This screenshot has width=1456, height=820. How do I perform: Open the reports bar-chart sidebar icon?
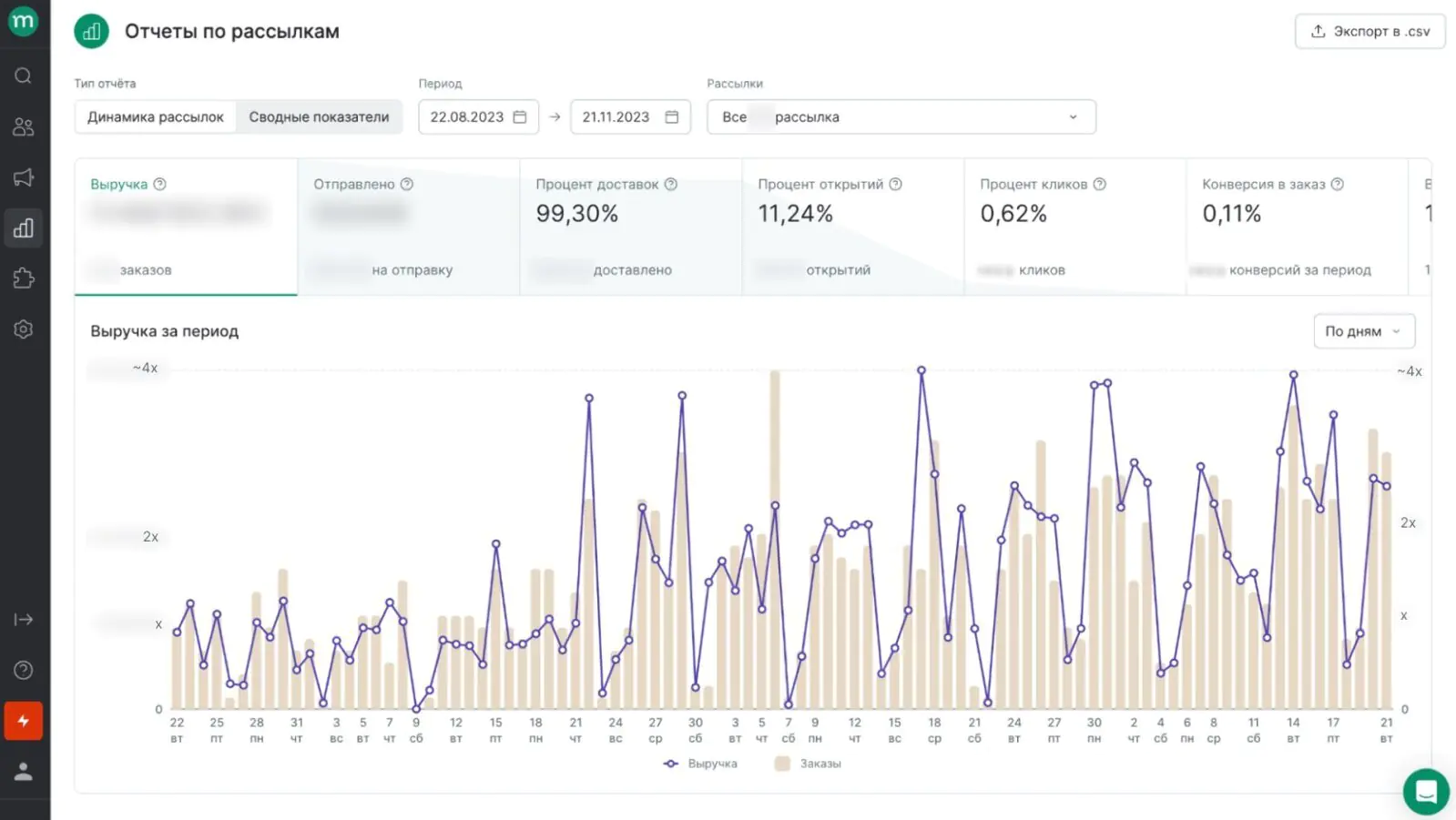tap(24, 228)
